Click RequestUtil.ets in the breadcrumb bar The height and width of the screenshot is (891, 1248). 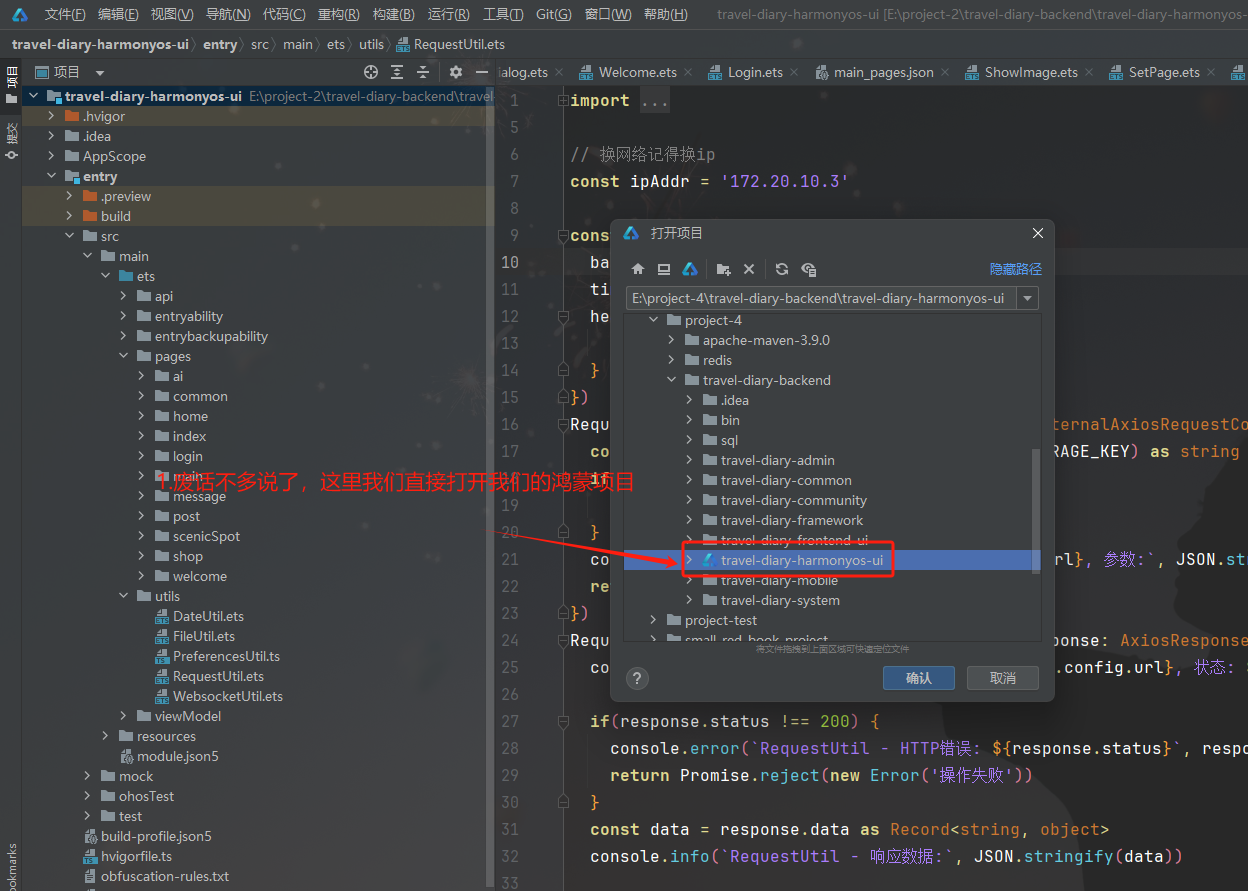tap(459, 44)
